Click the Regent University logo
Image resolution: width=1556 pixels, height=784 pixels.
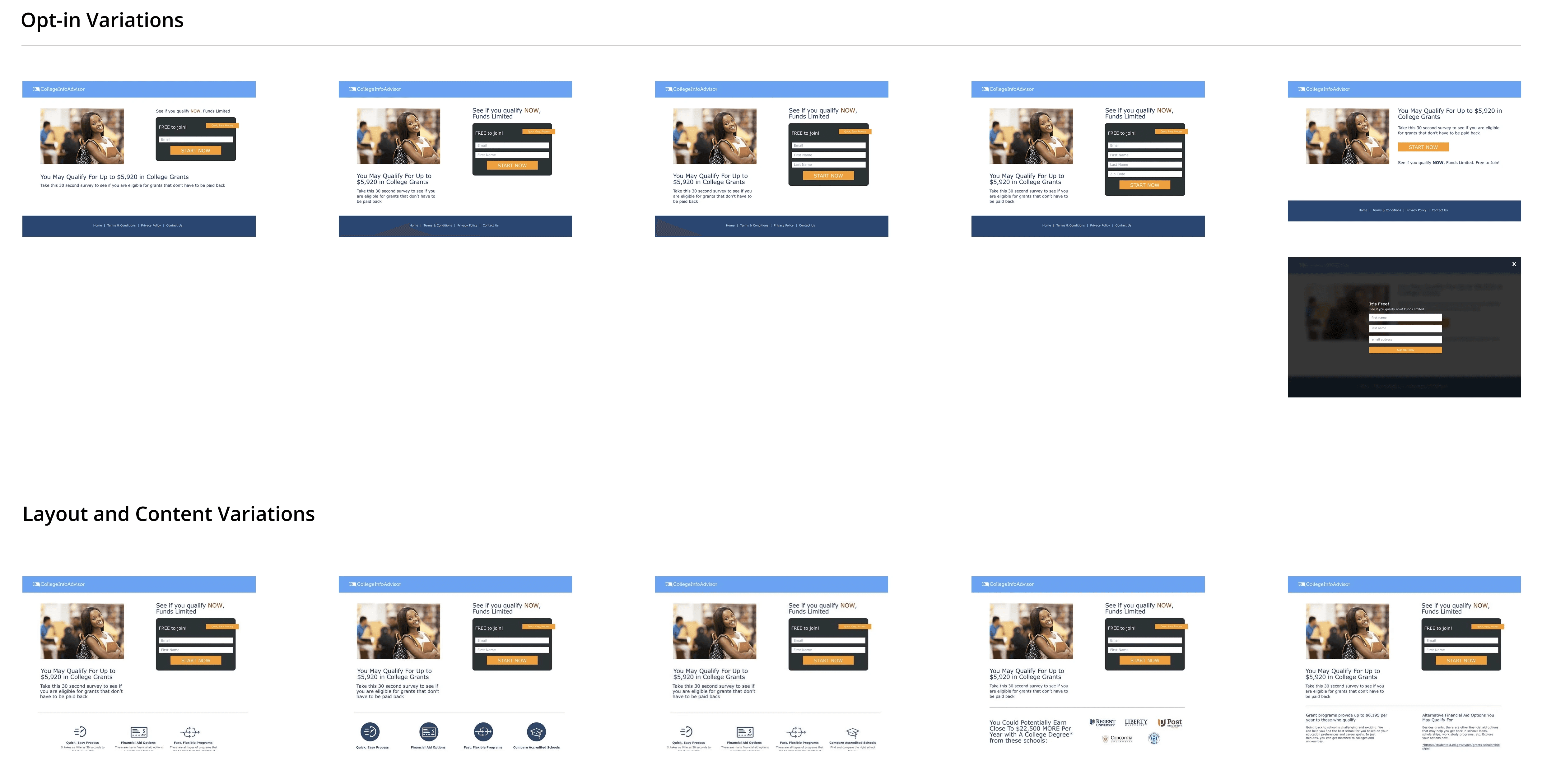pyautogui.click(x=1102, y=722)
